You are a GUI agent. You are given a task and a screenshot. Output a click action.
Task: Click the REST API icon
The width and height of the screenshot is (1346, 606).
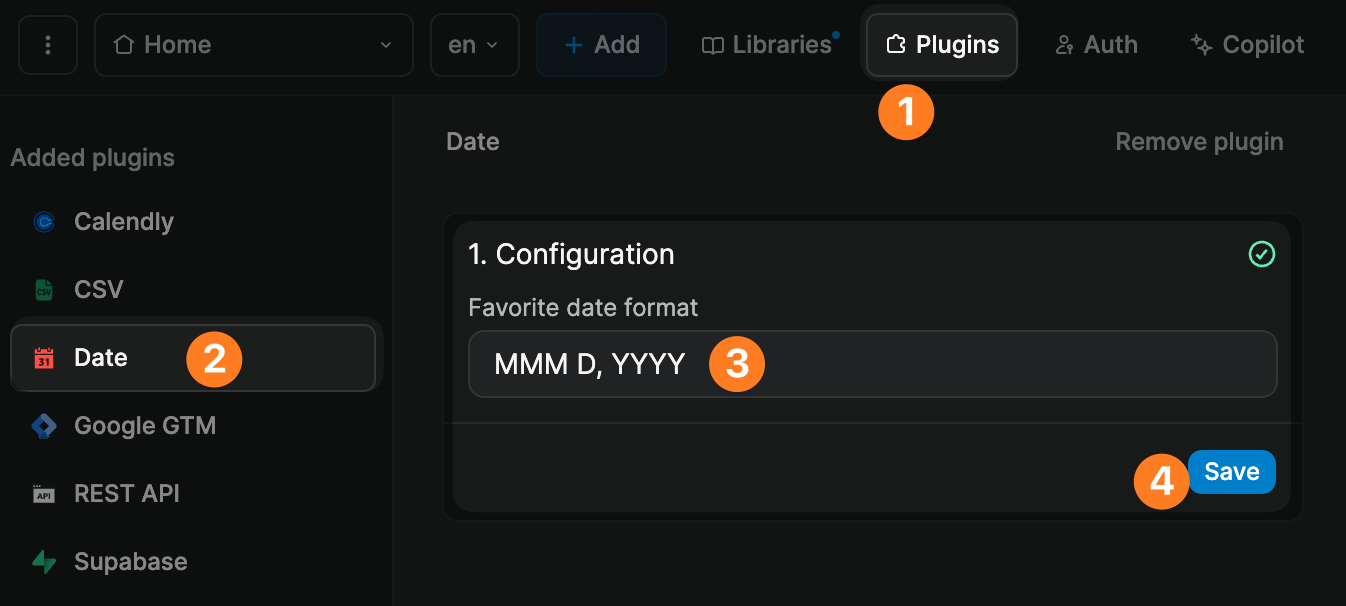(x=44, y=494)
